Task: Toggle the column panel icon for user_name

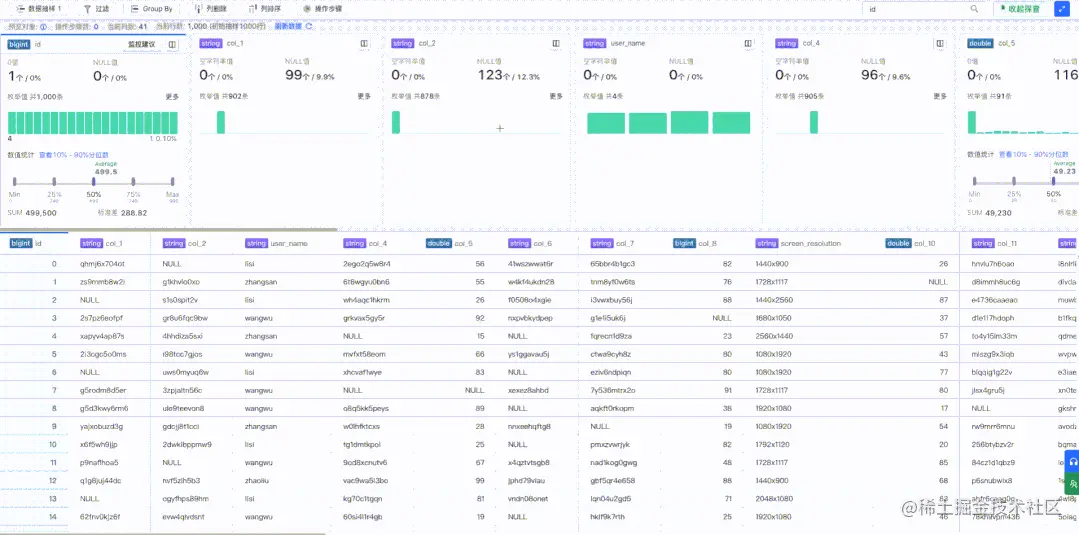Action: click(x=748, y=43)
